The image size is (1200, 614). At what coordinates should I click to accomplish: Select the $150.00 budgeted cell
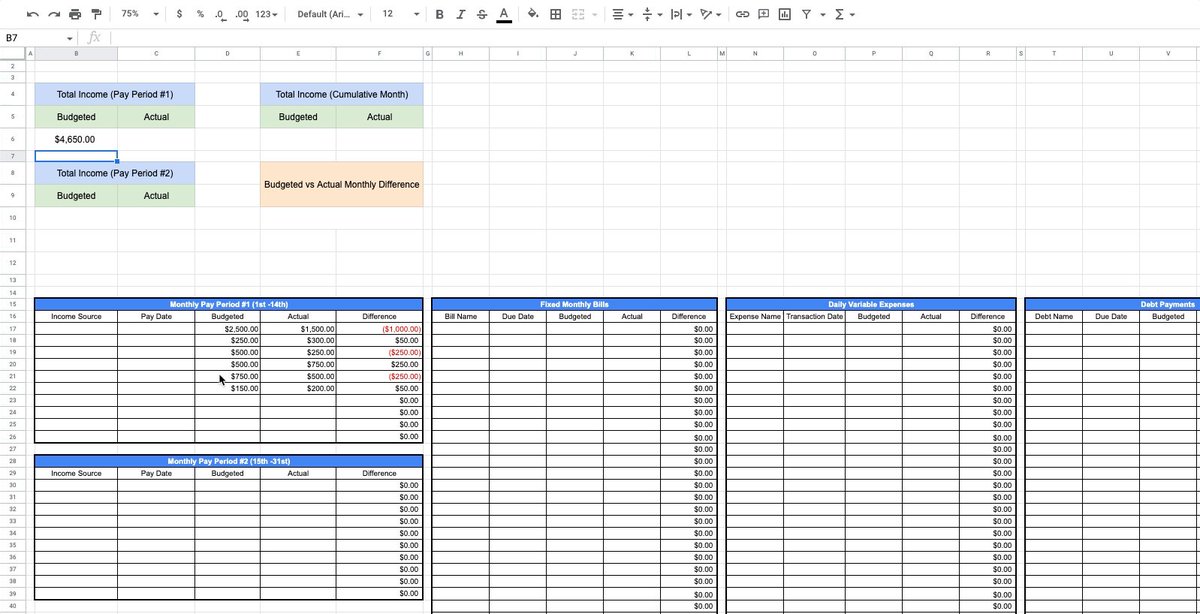tap(228, 388)
